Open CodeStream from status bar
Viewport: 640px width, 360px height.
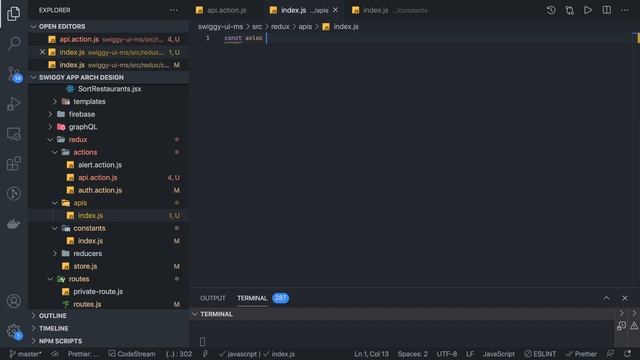tap(131, 354)
